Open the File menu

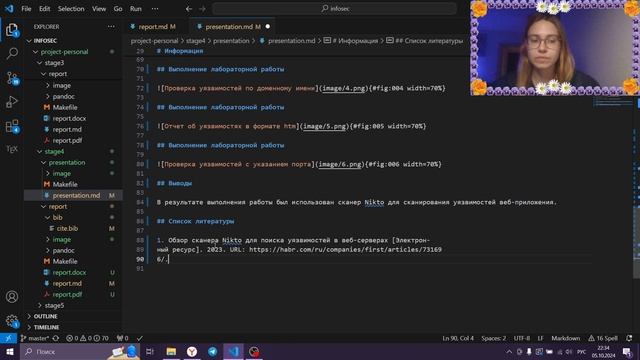(26, 9)
